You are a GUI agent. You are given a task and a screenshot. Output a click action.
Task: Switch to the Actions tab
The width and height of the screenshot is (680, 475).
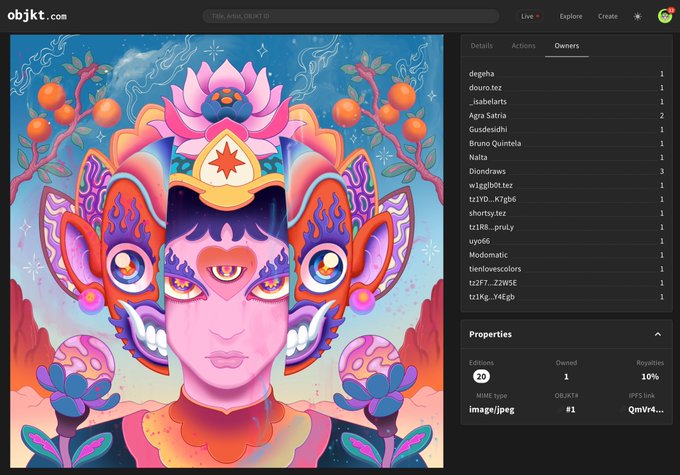[523, 46]
